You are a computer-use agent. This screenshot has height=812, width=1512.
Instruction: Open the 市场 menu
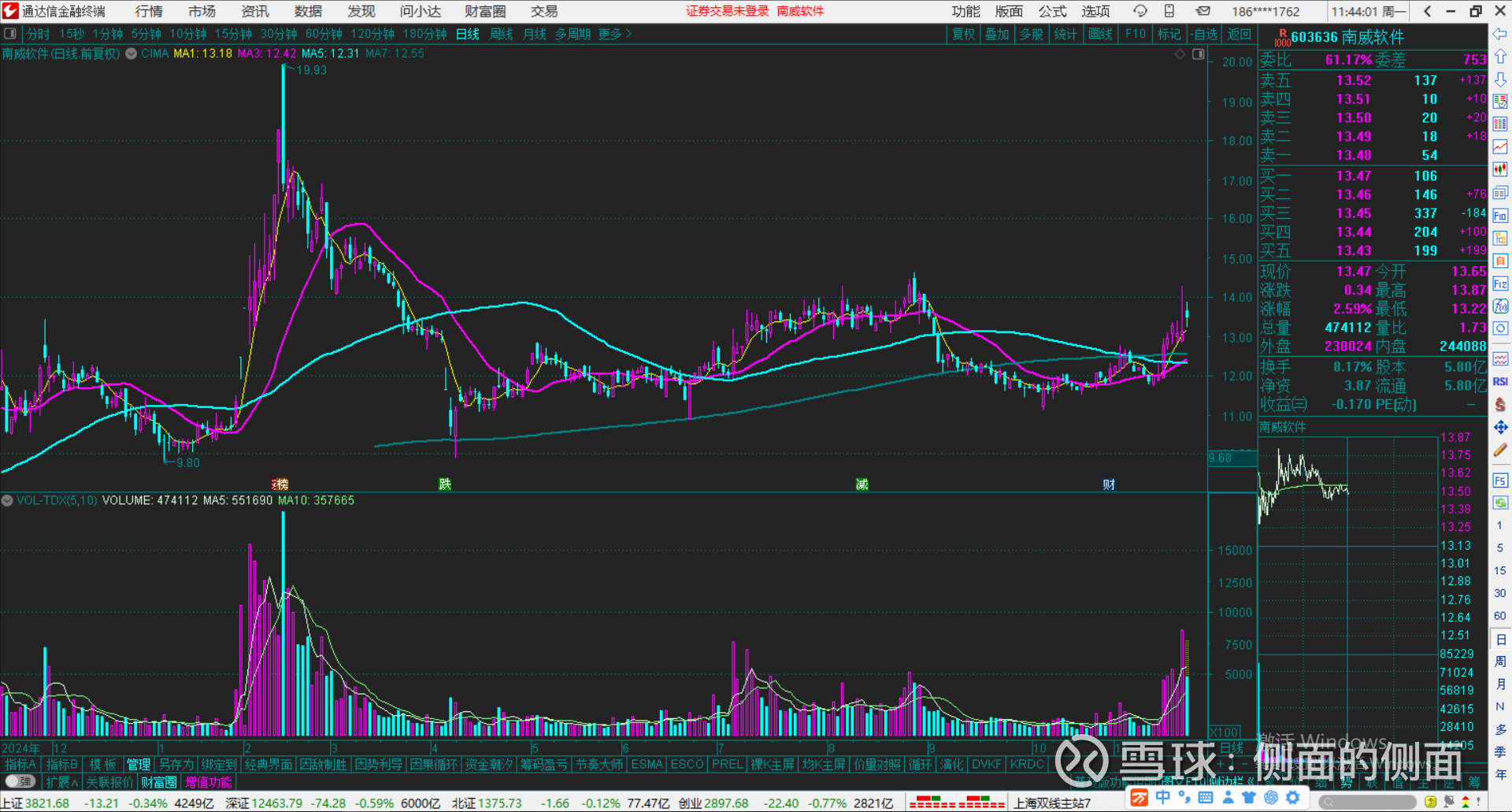tap(202, 11)
